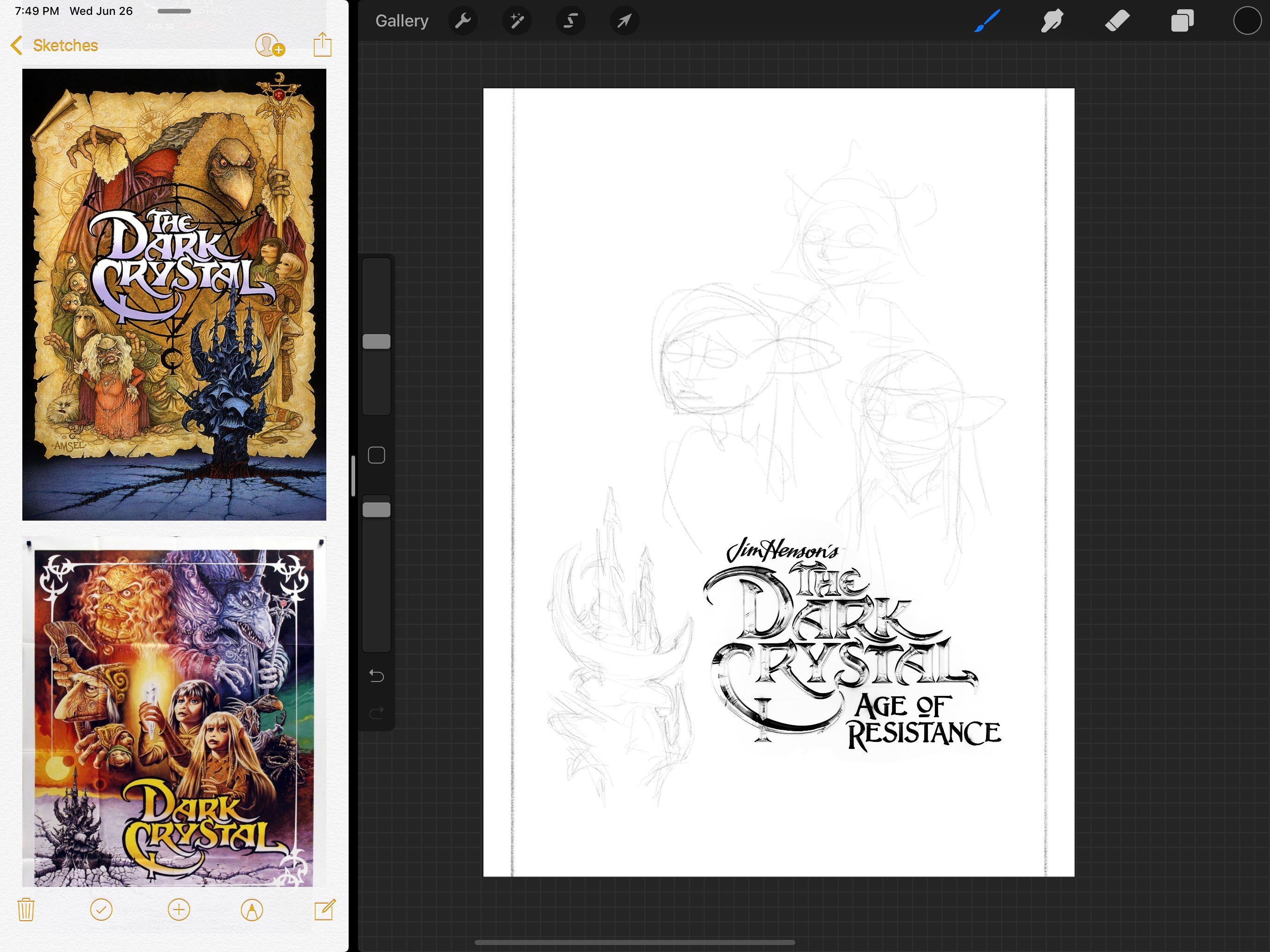Screen dimensions: 1270x952
Task: Open the Selection tool in Procreate
Action: pyautogui.click(x=570, y=21)
